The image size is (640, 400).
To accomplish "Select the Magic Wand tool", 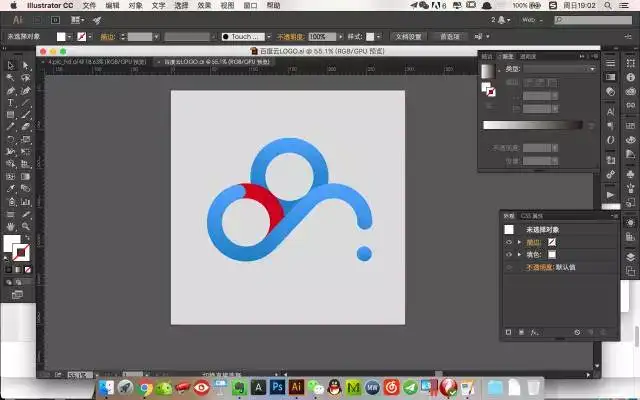I will [11, 78].
